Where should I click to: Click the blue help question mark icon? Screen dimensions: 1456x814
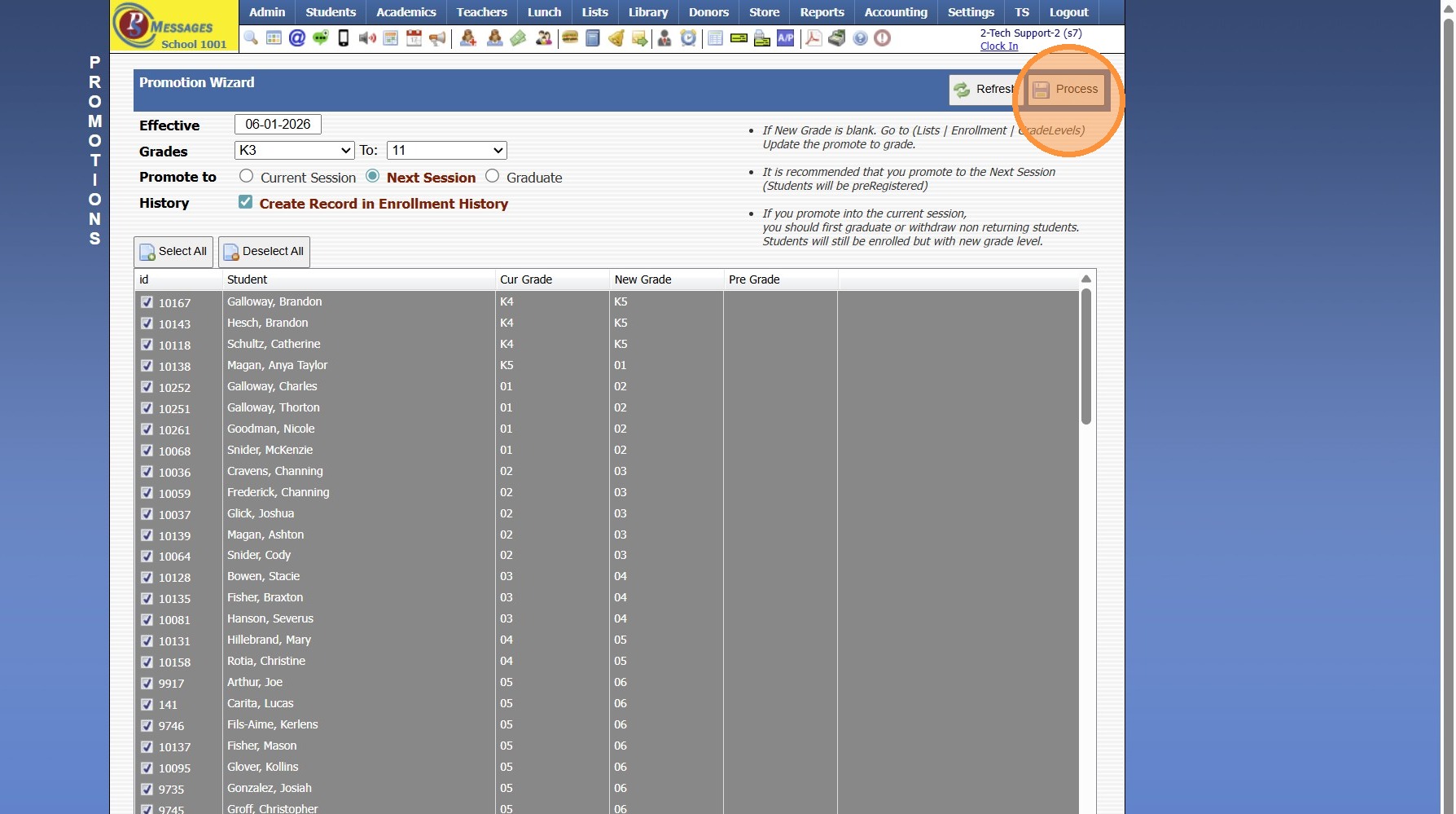coord(861,38)
